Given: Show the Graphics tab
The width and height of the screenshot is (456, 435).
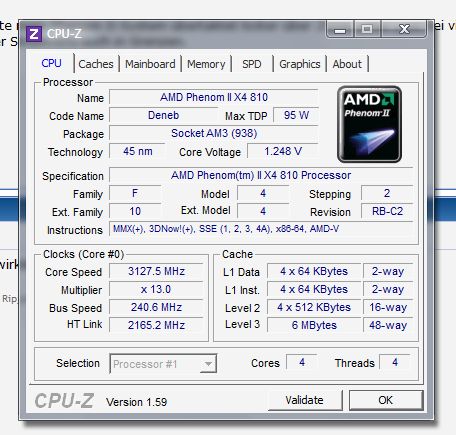Looking at the screenshot, I should click(x=300, y=64).
